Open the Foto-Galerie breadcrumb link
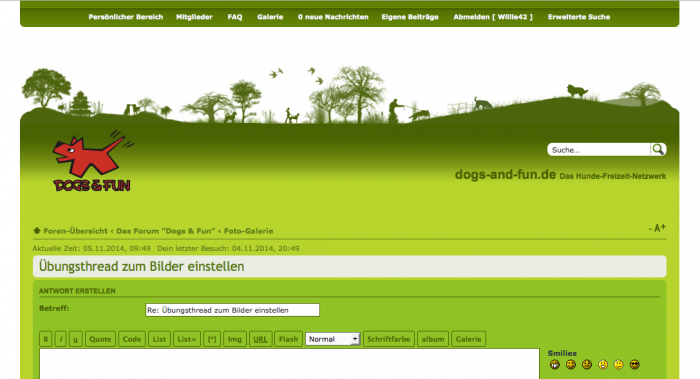Screen dimensions: 700x379 pyautogui.click(x=249, y=231)
